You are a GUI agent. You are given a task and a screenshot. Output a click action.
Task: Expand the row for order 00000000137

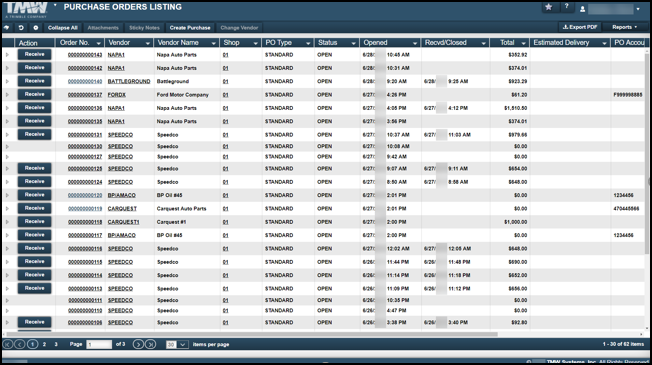click(7, 95)
